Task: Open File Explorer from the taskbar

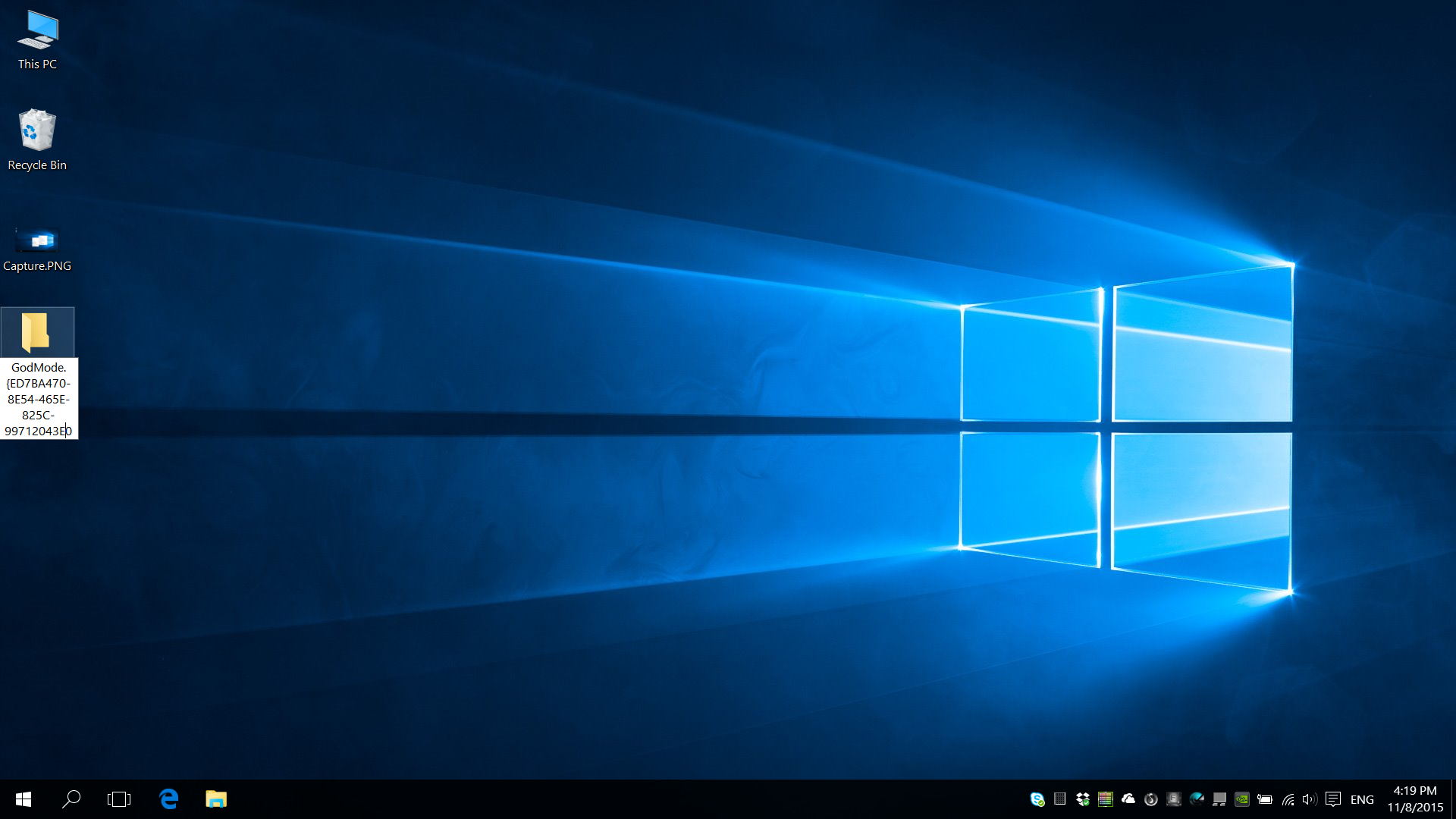Action: tap(216, 799)
